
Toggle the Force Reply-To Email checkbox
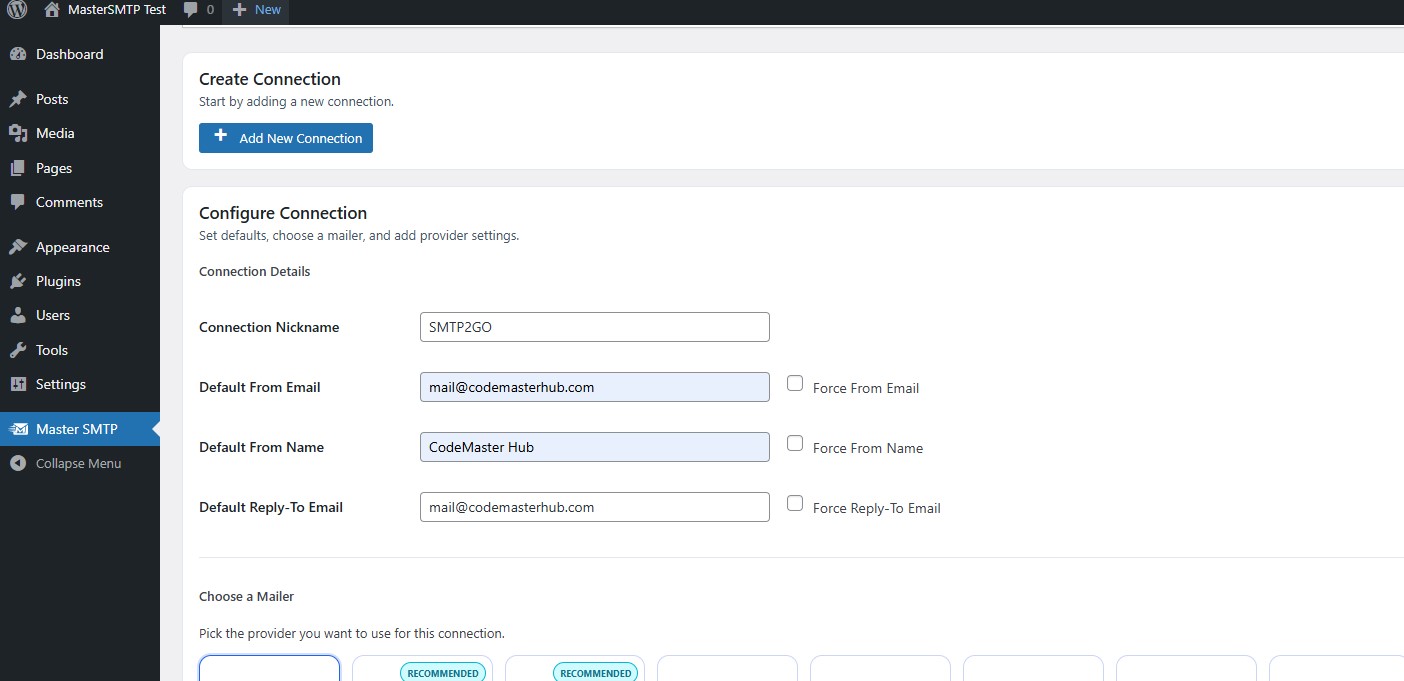click(x=795, y=503)
